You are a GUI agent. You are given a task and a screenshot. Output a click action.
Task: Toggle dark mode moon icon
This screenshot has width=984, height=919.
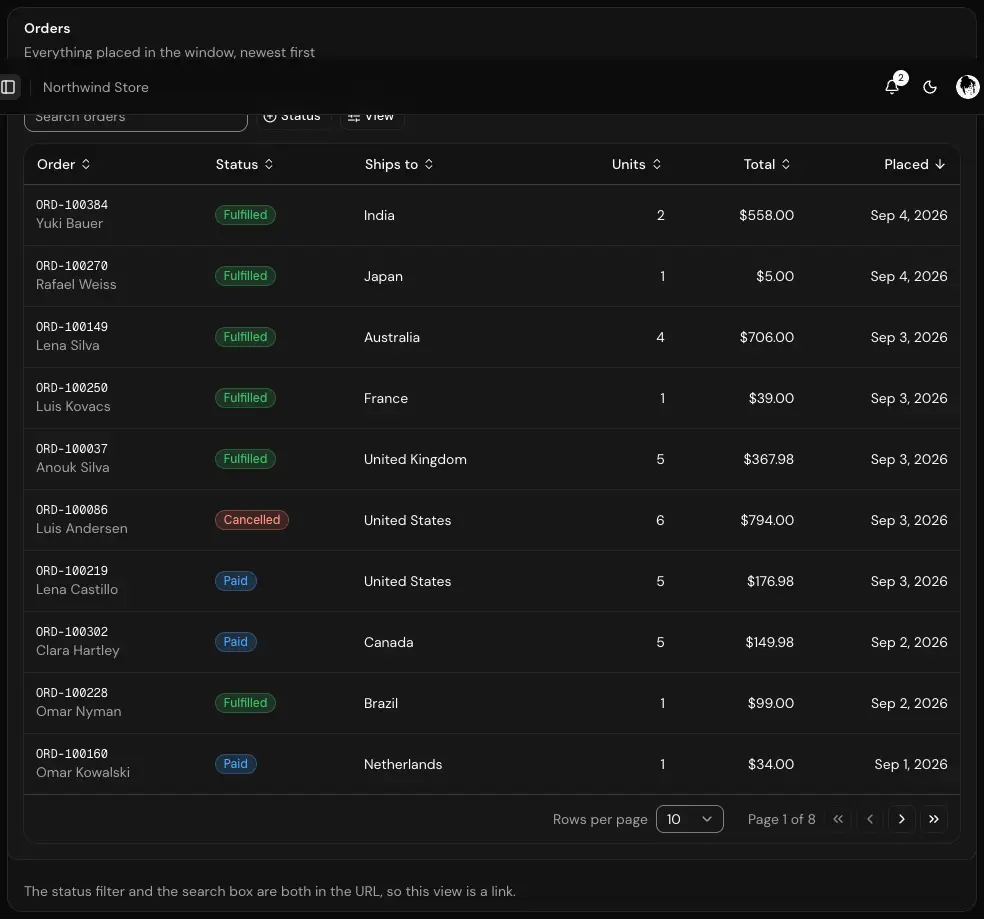tap(930, 87)
